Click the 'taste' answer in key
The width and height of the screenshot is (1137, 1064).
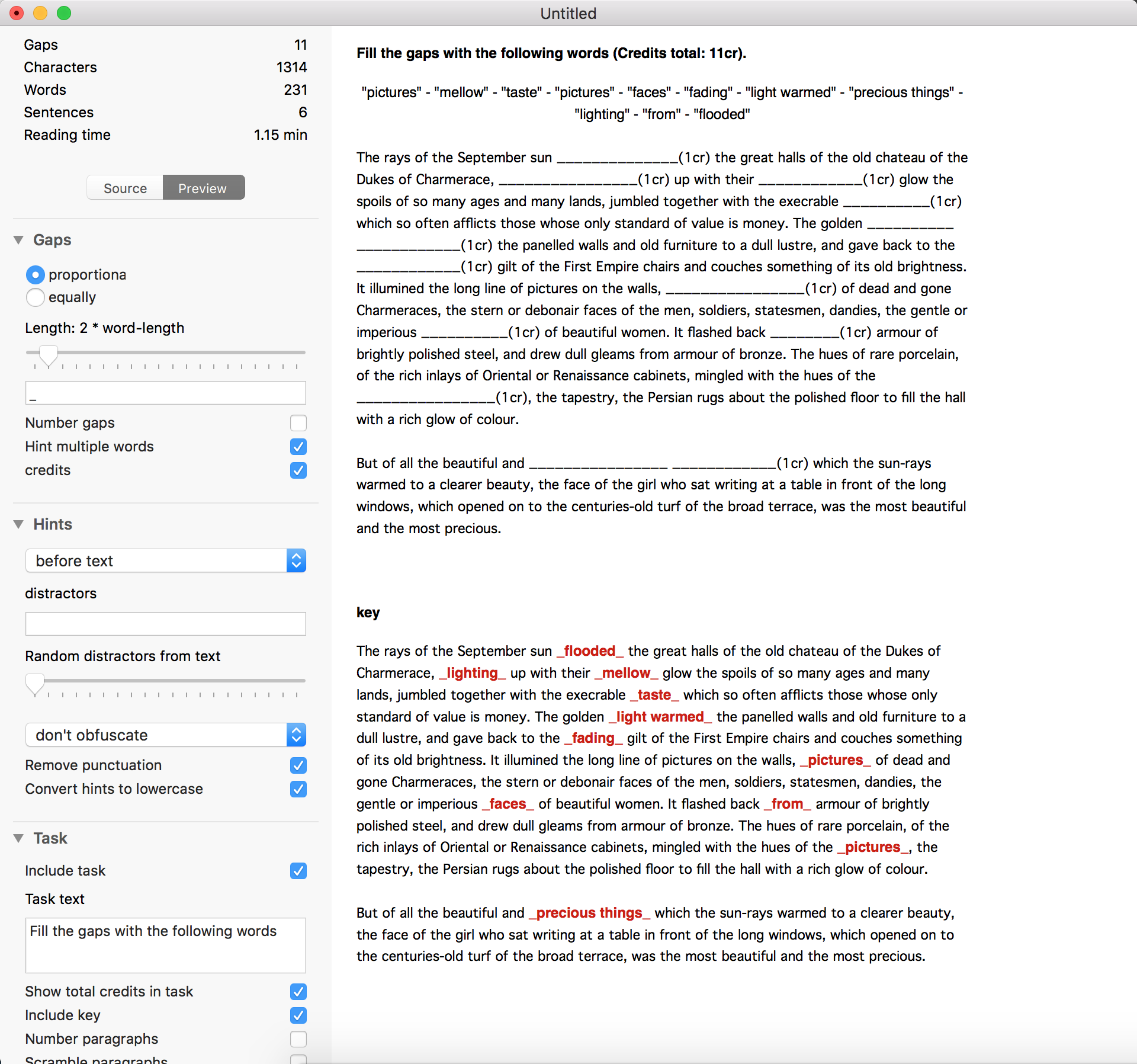point(654,695)
